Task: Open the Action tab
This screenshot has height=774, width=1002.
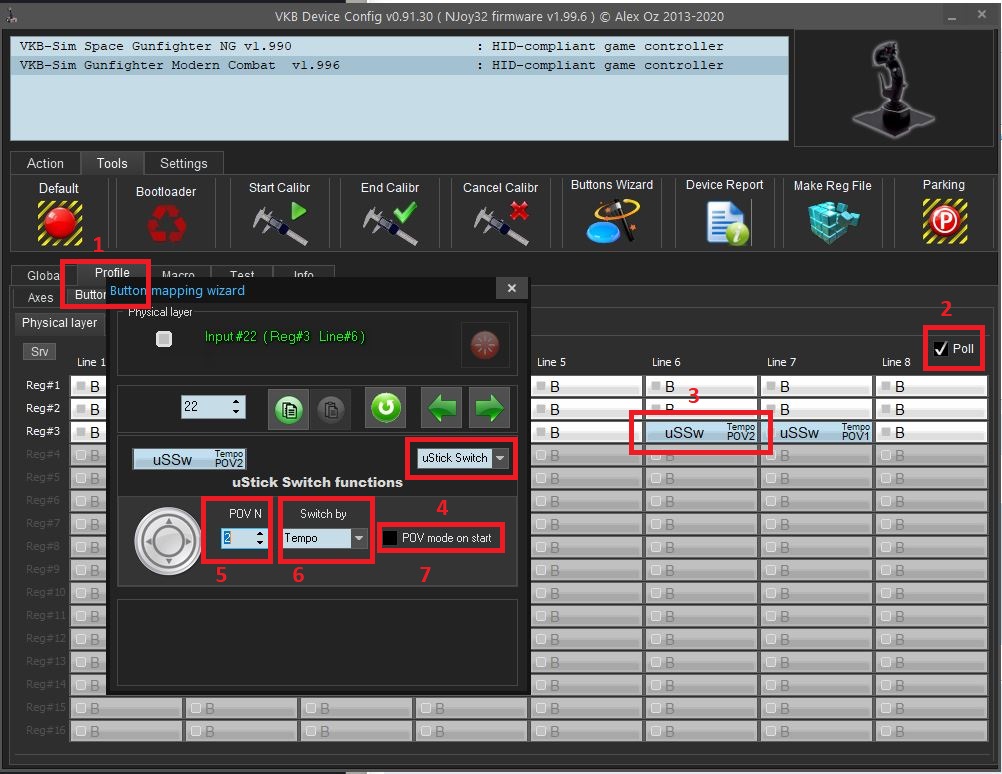Action: click(x=45, y=163)
